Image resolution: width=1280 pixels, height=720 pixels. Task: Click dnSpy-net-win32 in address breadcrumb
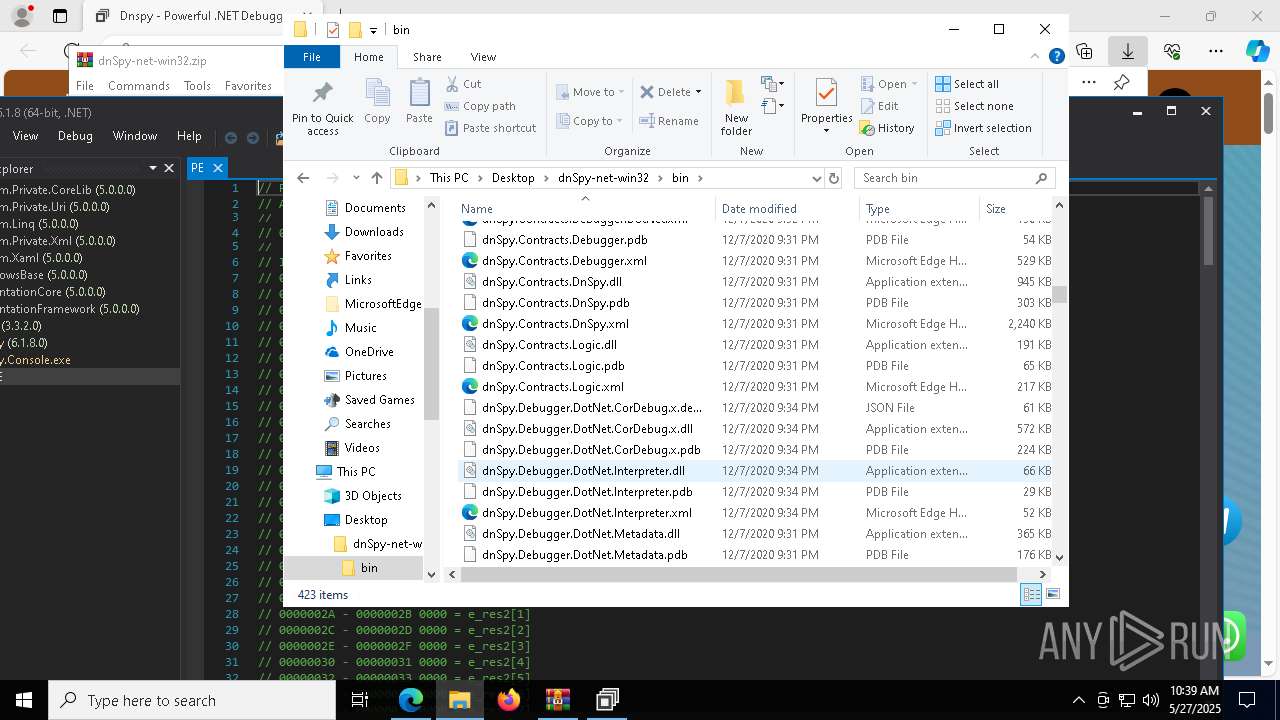(603, 178)
